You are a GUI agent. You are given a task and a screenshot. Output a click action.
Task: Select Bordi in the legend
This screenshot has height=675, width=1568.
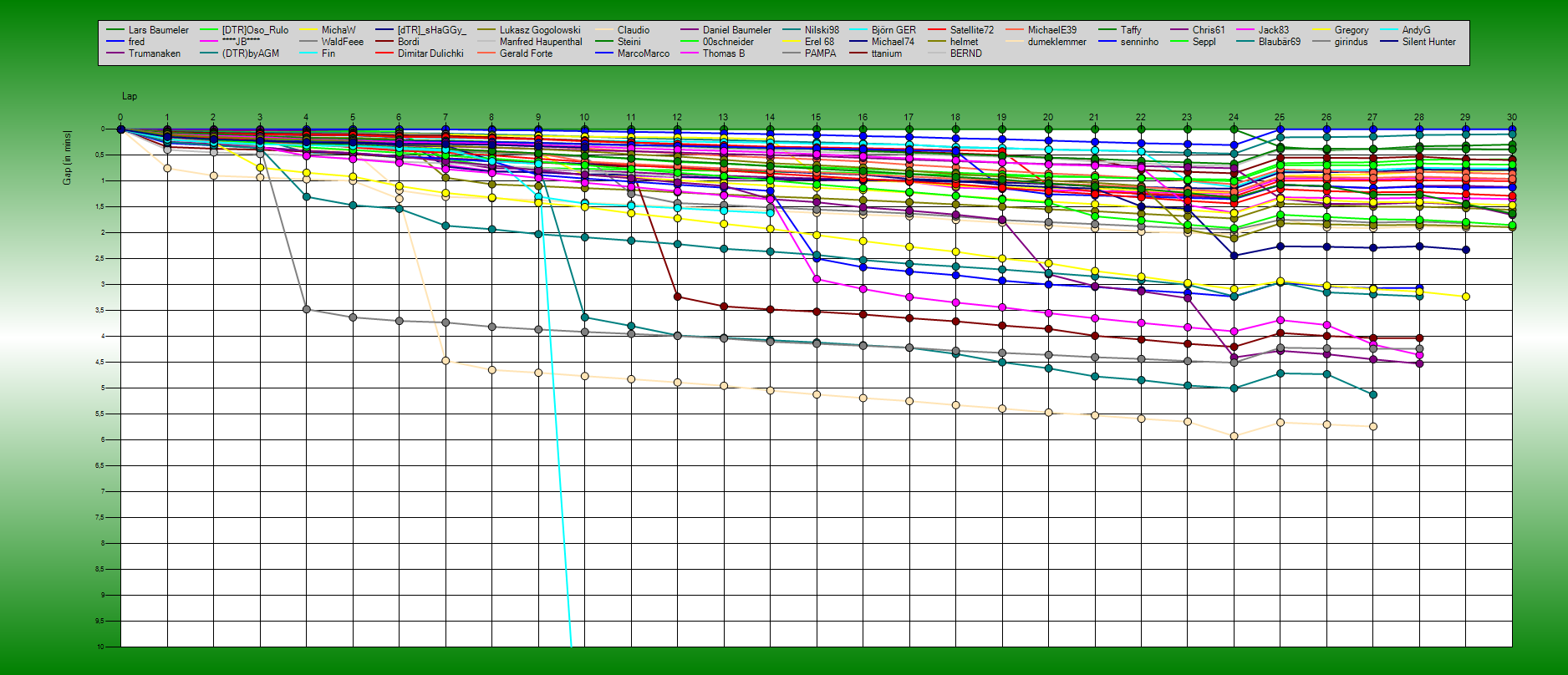click(409, 42)
